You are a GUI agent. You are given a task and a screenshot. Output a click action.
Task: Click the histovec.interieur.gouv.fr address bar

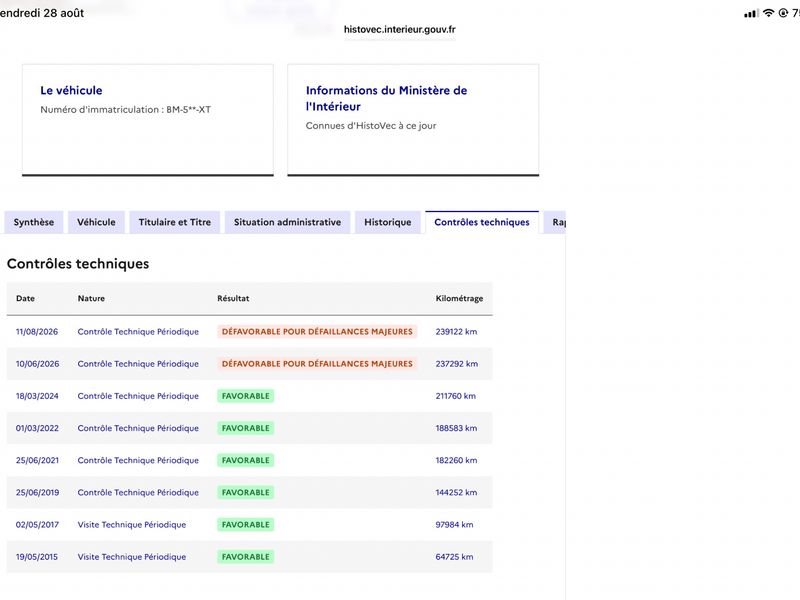(399, 30)
